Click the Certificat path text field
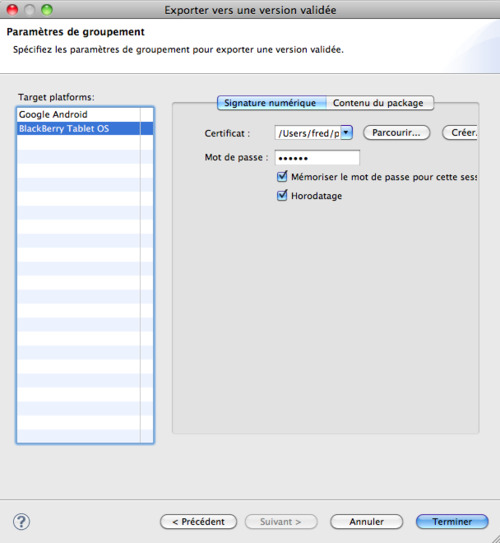The image size is (500, 543). click(308, 133)
